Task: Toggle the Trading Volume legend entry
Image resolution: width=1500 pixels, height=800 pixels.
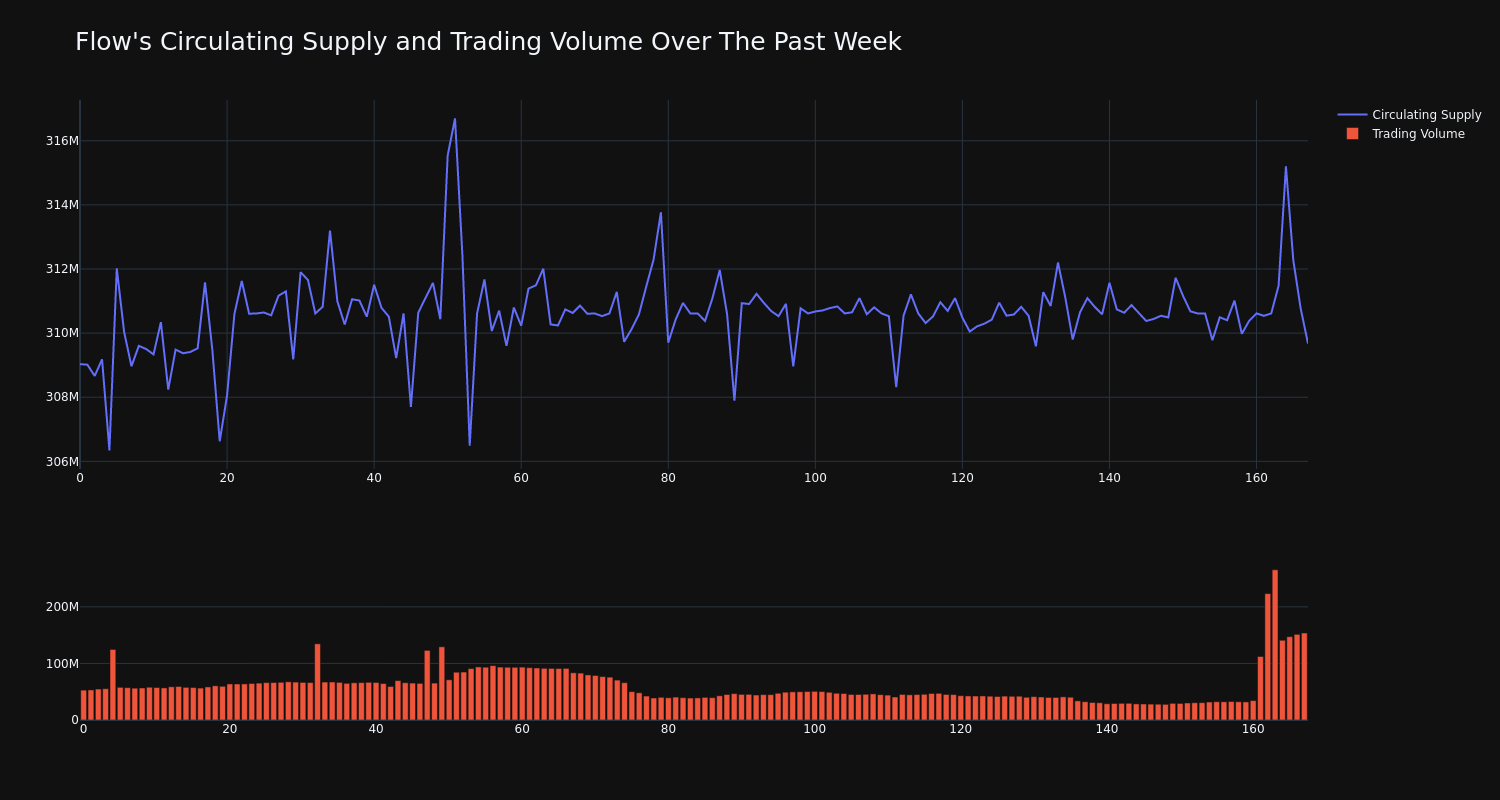Action: (1409, 134)
